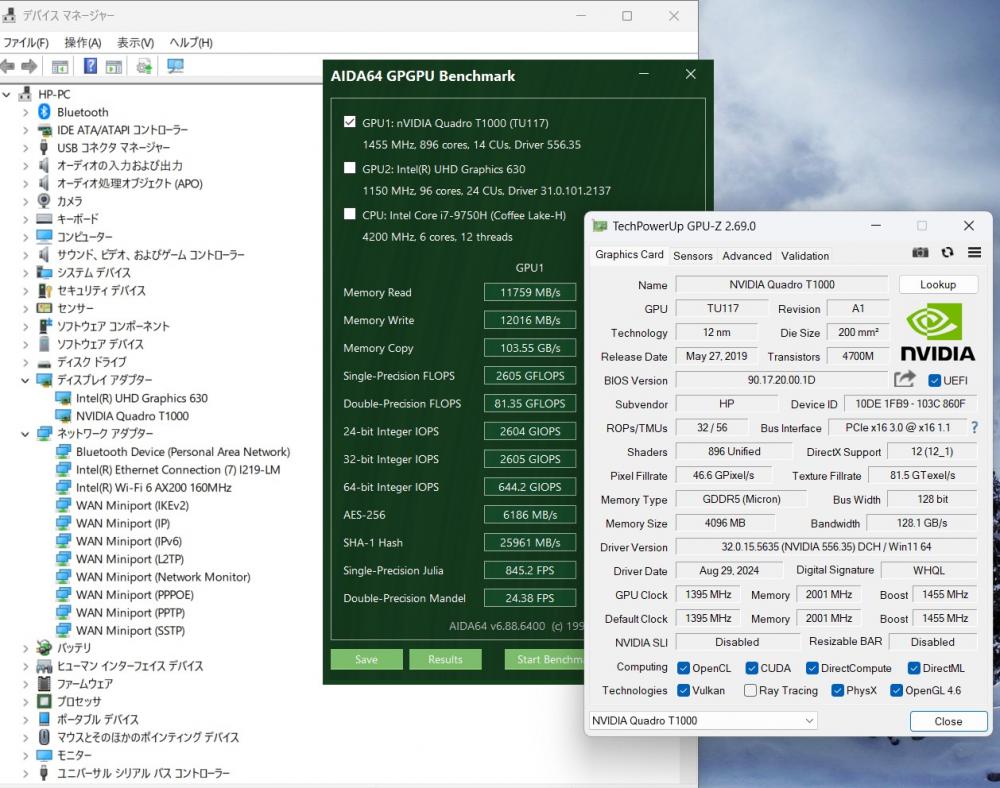Click the GPU-Z screenshot camera icon
Viewport: 1000px width, 788px height.
(920, 254)
